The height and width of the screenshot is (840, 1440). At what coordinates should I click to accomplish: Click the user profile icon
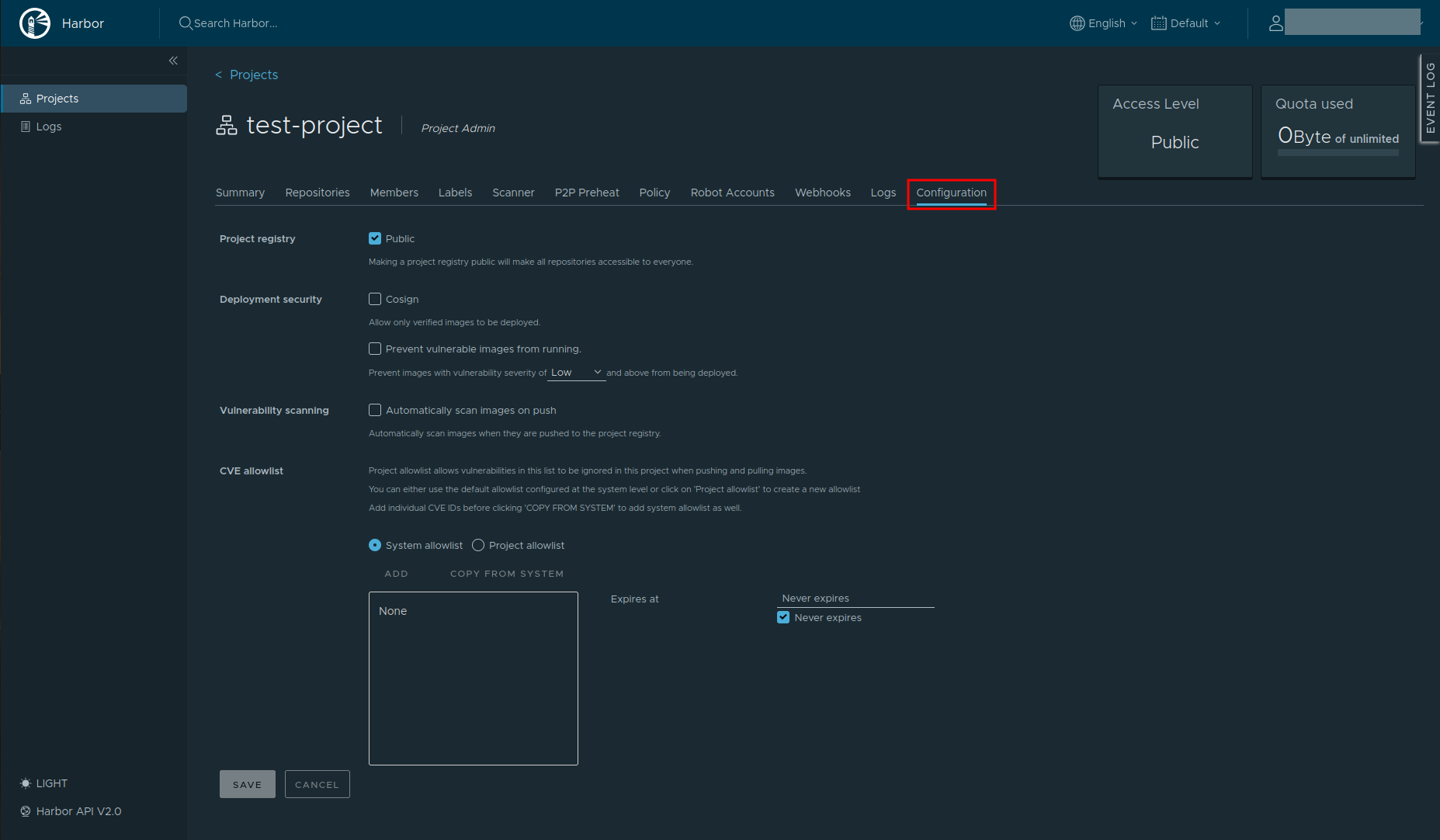click(x=1275, y=23)
